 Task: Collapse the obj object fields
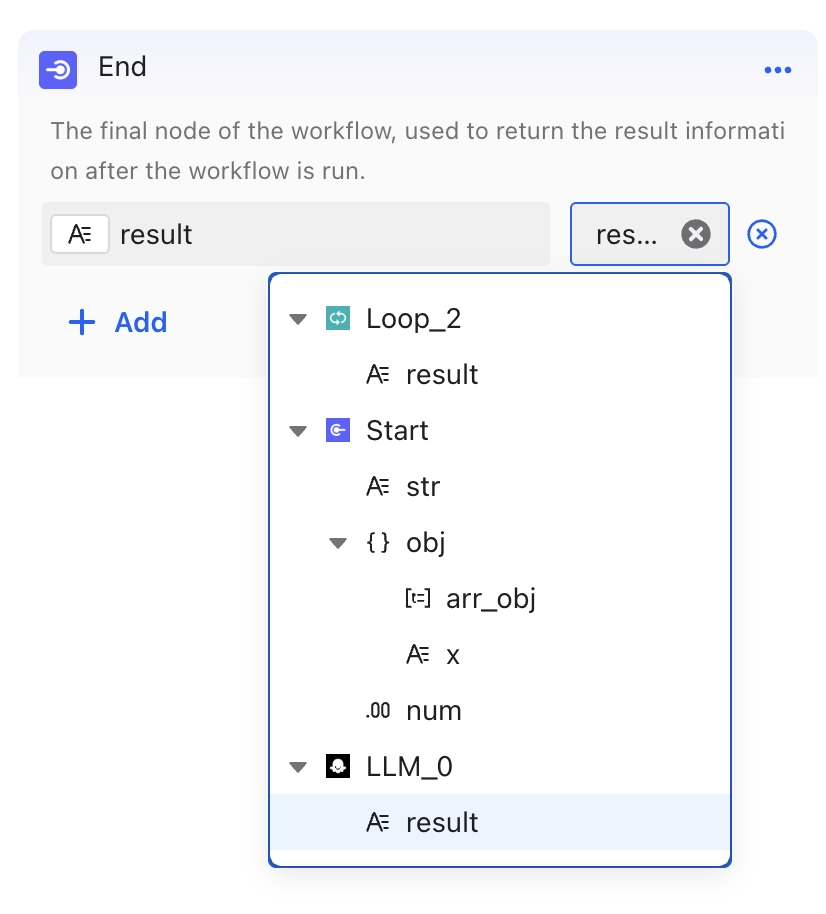[x=338, y=543]
